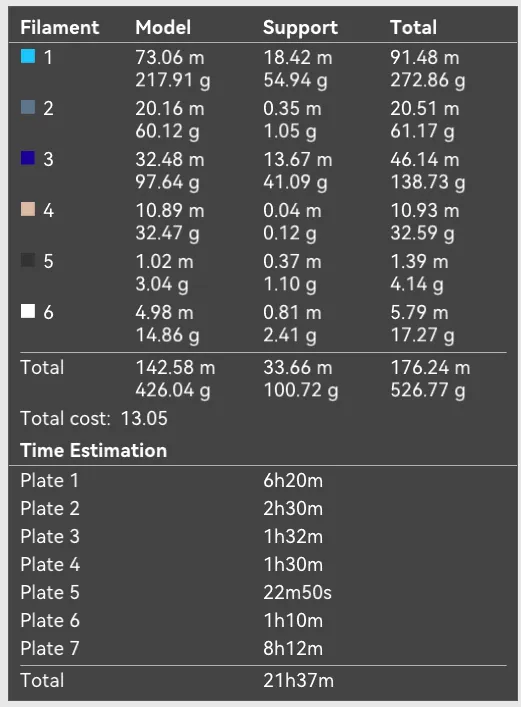Click Plate 7 with 8h12m estimate
This screenshot has height=707, width=521.
tap(263, 648)
